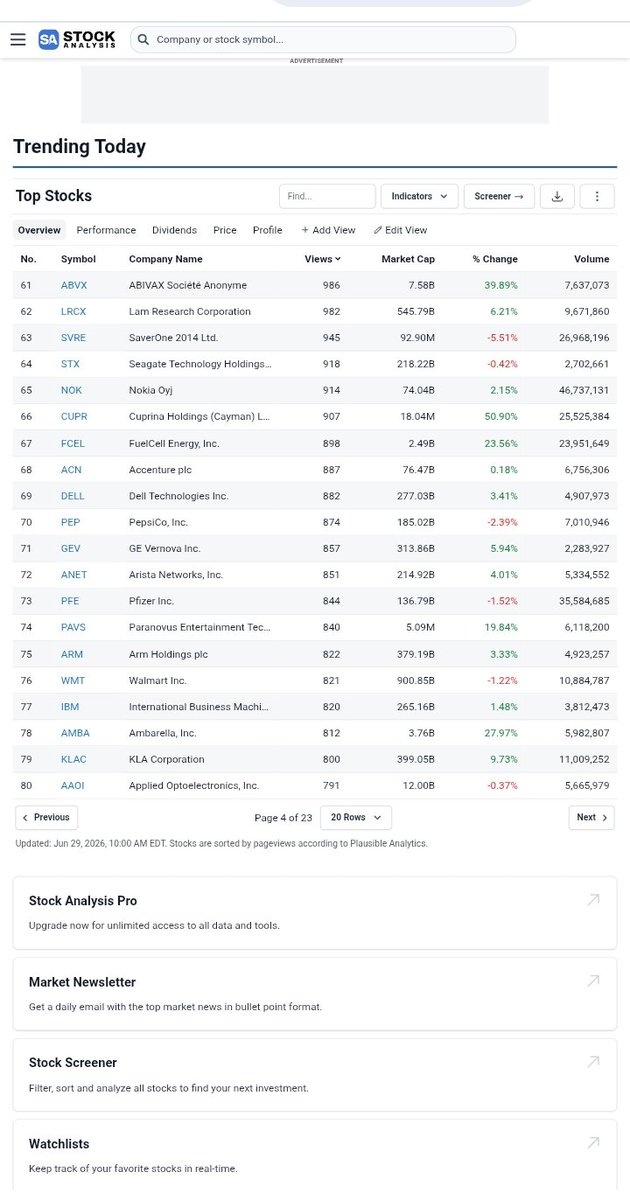This screenshot has height=1200, width=630.
Task: Click the Find filter input field
Action: click(x=327, y=196)
